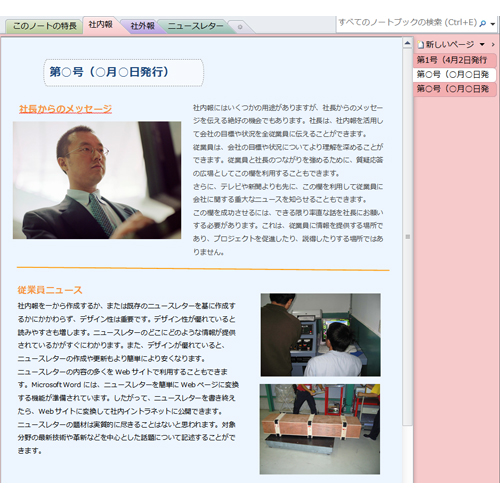Open the last 第○号 page in list
Viewport: 500px width, 500px height.
click(x=455, y=89)
